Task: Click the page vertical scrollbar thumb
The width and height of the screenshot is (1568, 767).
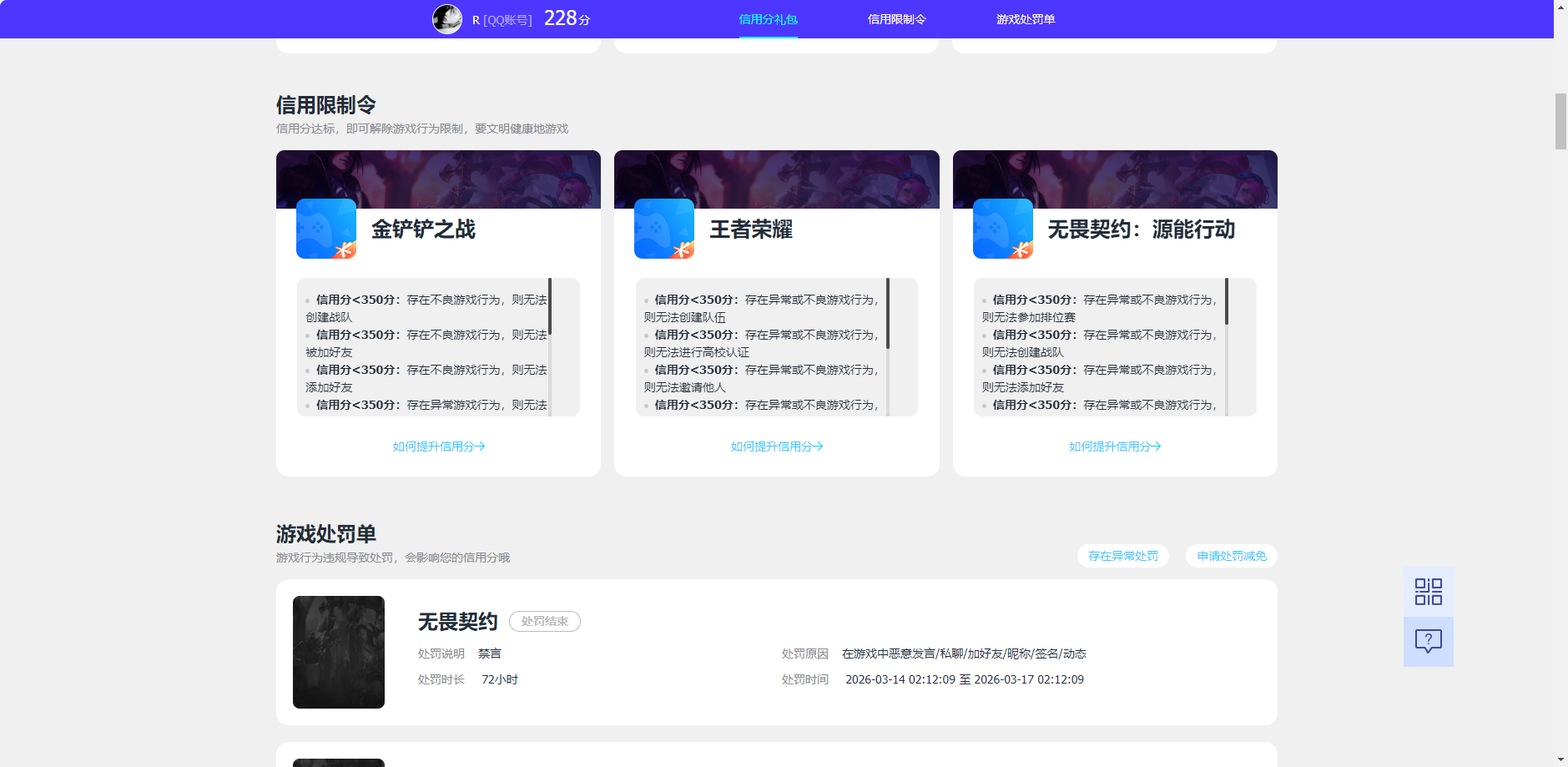Action: pyautogui.click(x=1560, y=121)
